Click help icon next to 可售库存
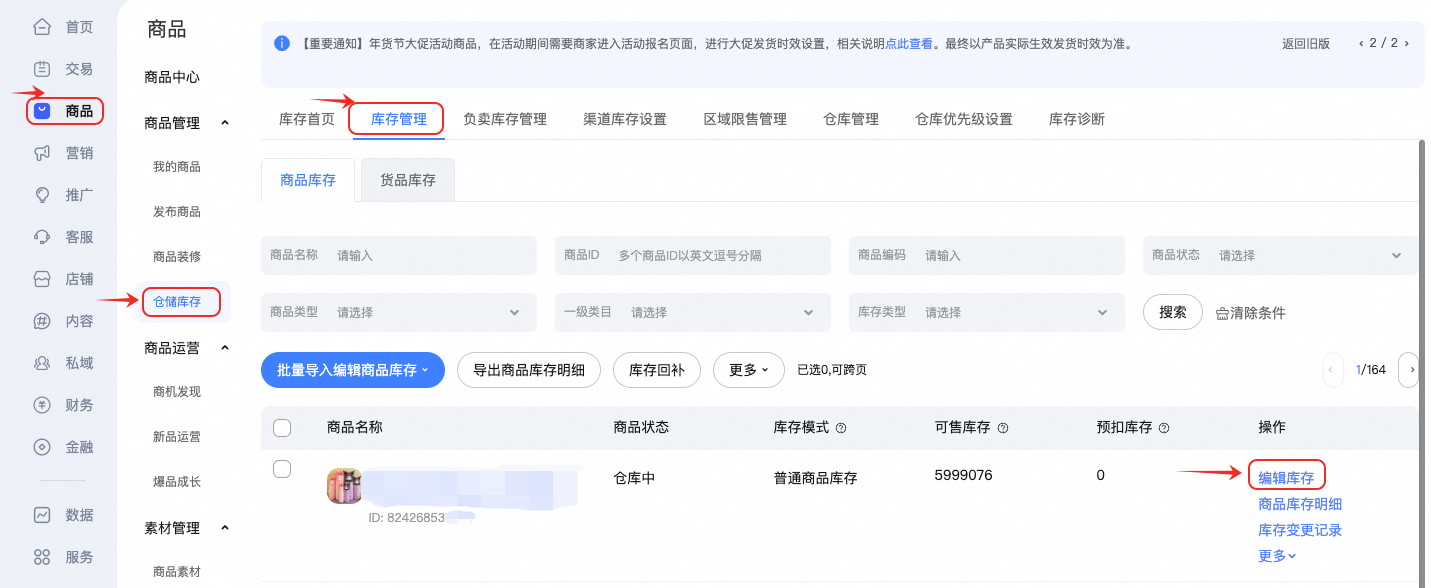1431x588 pixels. [x=1003, y=428]
